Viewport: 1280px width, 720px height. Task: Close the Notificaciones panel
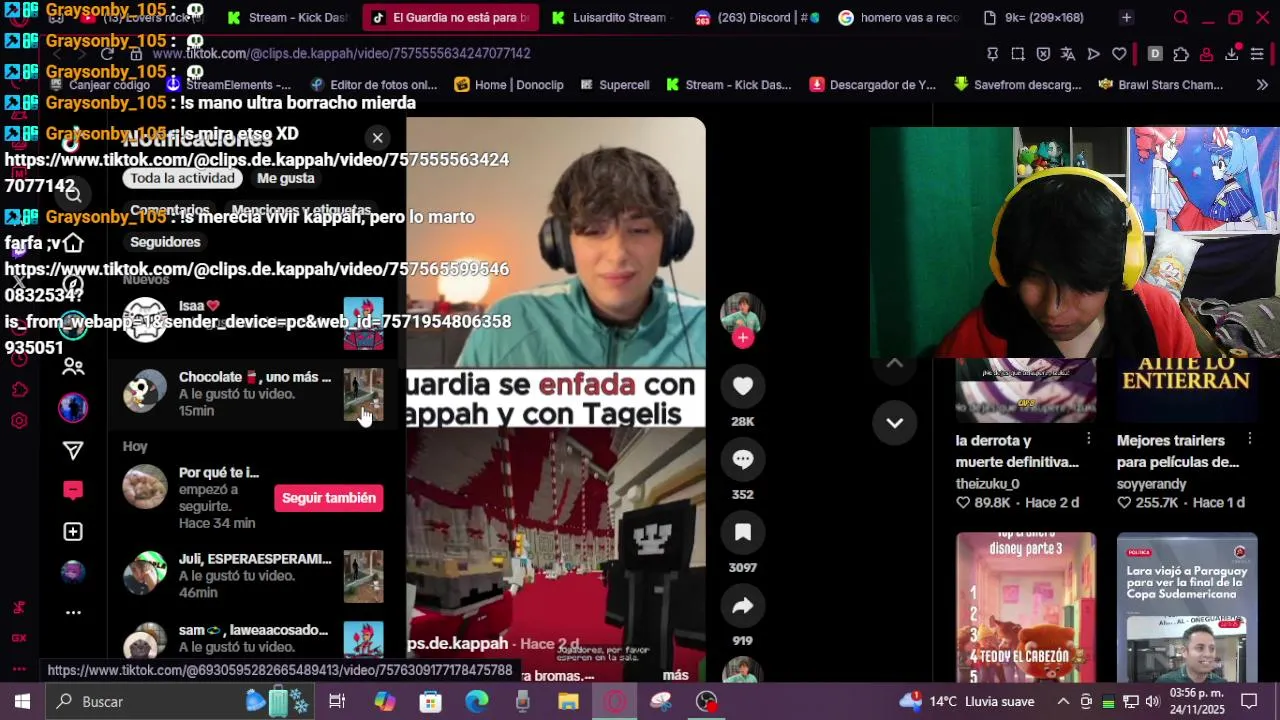tap(377, 138)
